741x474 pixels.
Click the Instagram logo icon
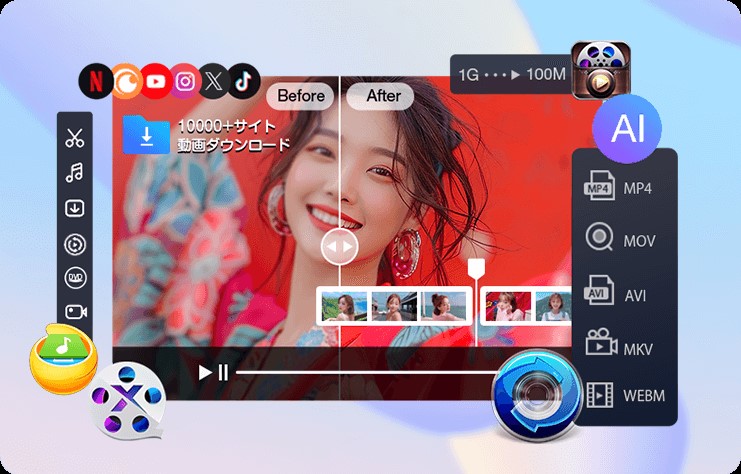coord(185,81)
